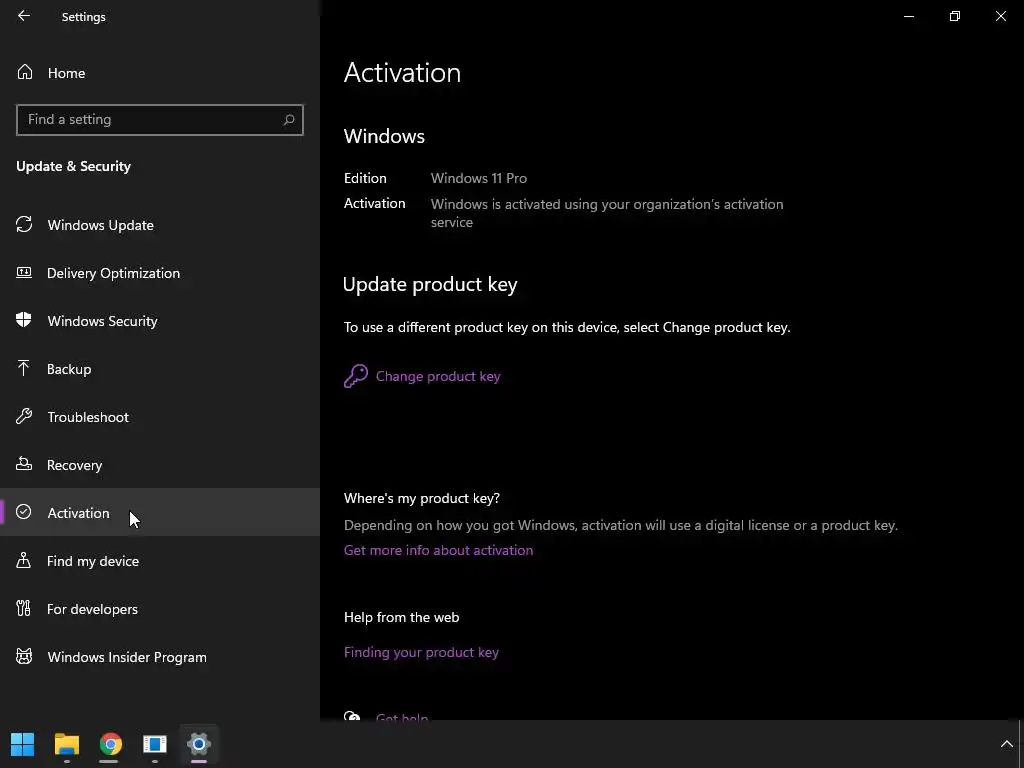Minimize the Settings window
1024x768 pixels.
click(x=908, y=16)
